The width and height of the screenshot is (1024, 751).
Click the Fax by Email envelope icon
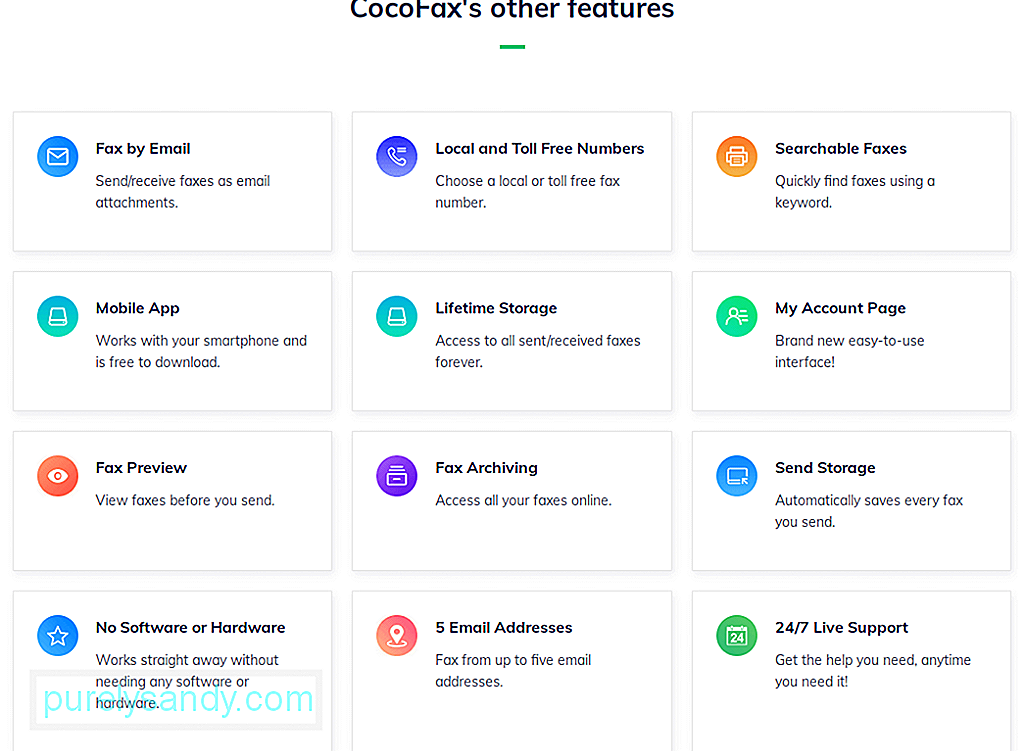pyautogui.click(x=57, y=157)
